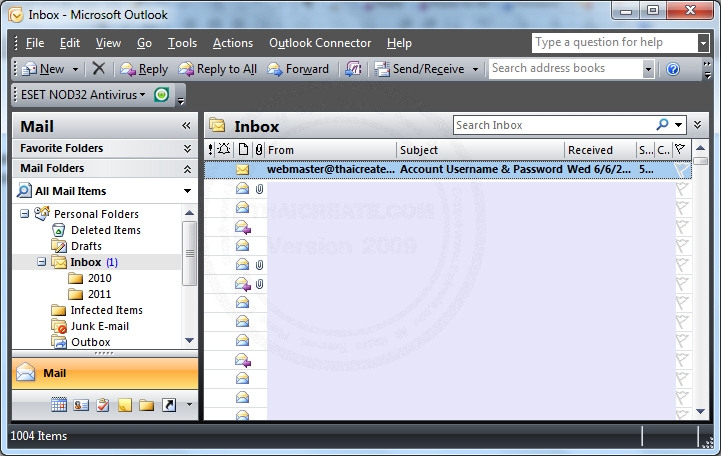The width and height of the screenshot is (721, 456).
Task: Click Type a question for help box
Action: (615, 42)
